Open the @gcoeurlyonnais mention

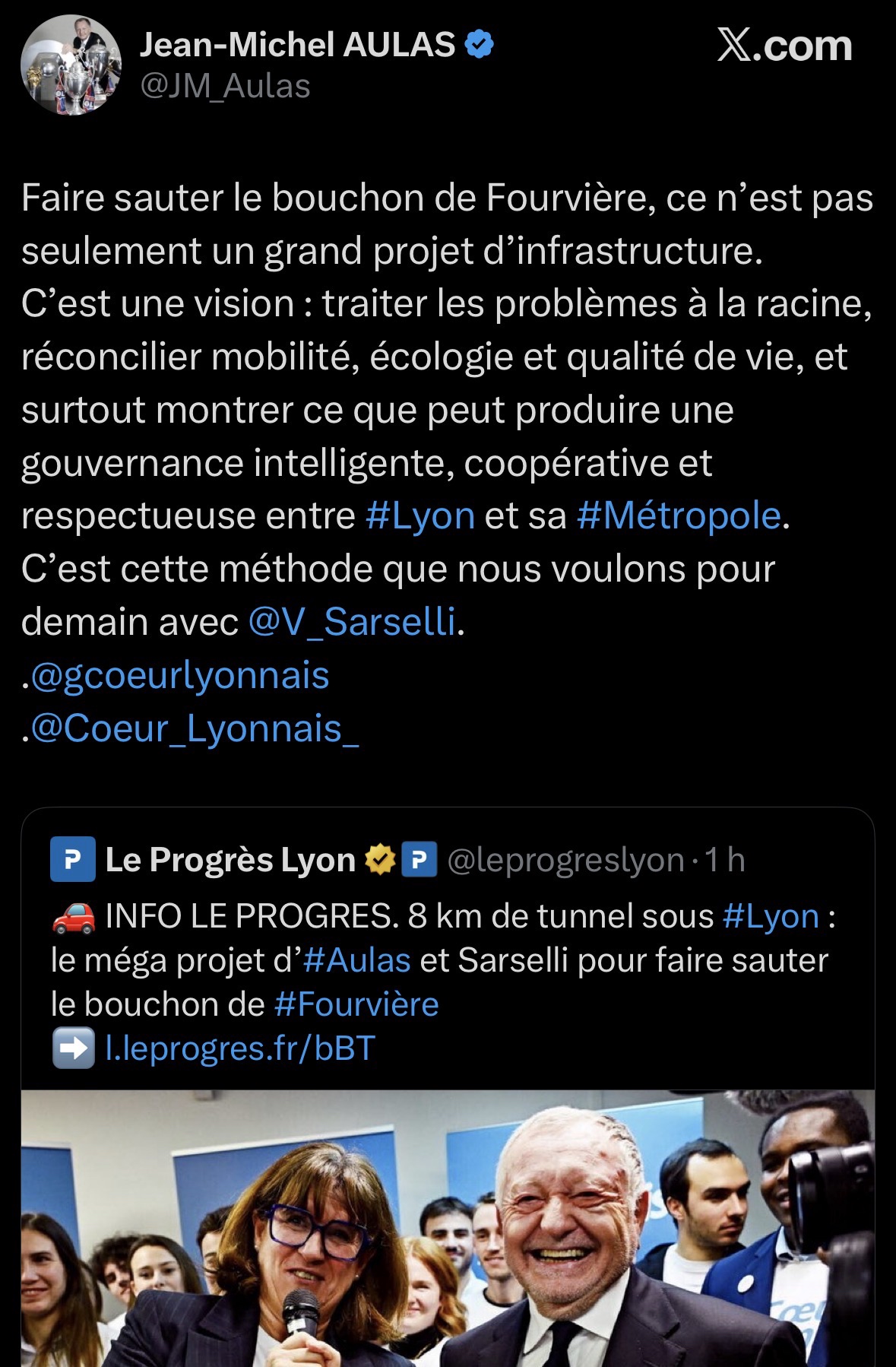tap(180, 676)
